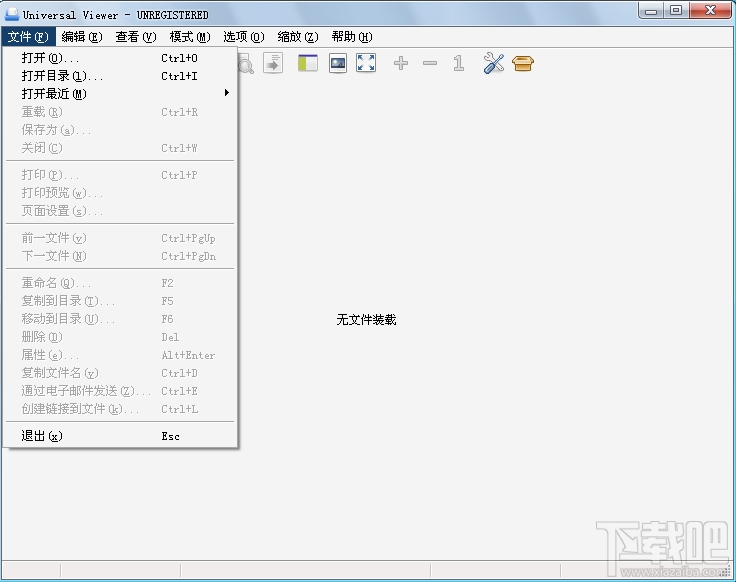Click the greyed 页面设置(s)... entry
Image resolution: width=736 pixels, height=582 pixels.
click(x=120, y=211)
